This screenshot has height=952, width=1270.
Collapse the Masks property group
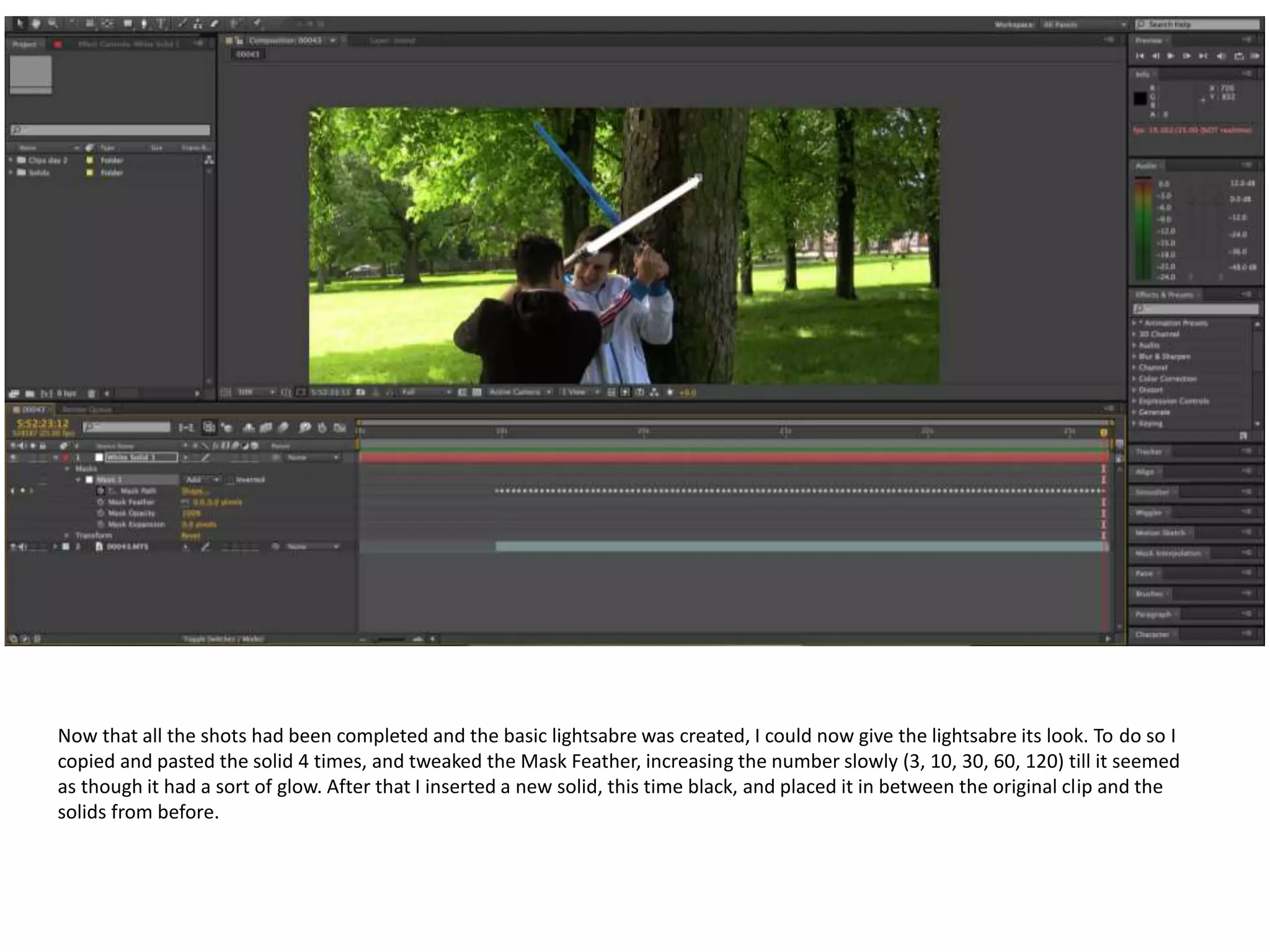[67, 469]
